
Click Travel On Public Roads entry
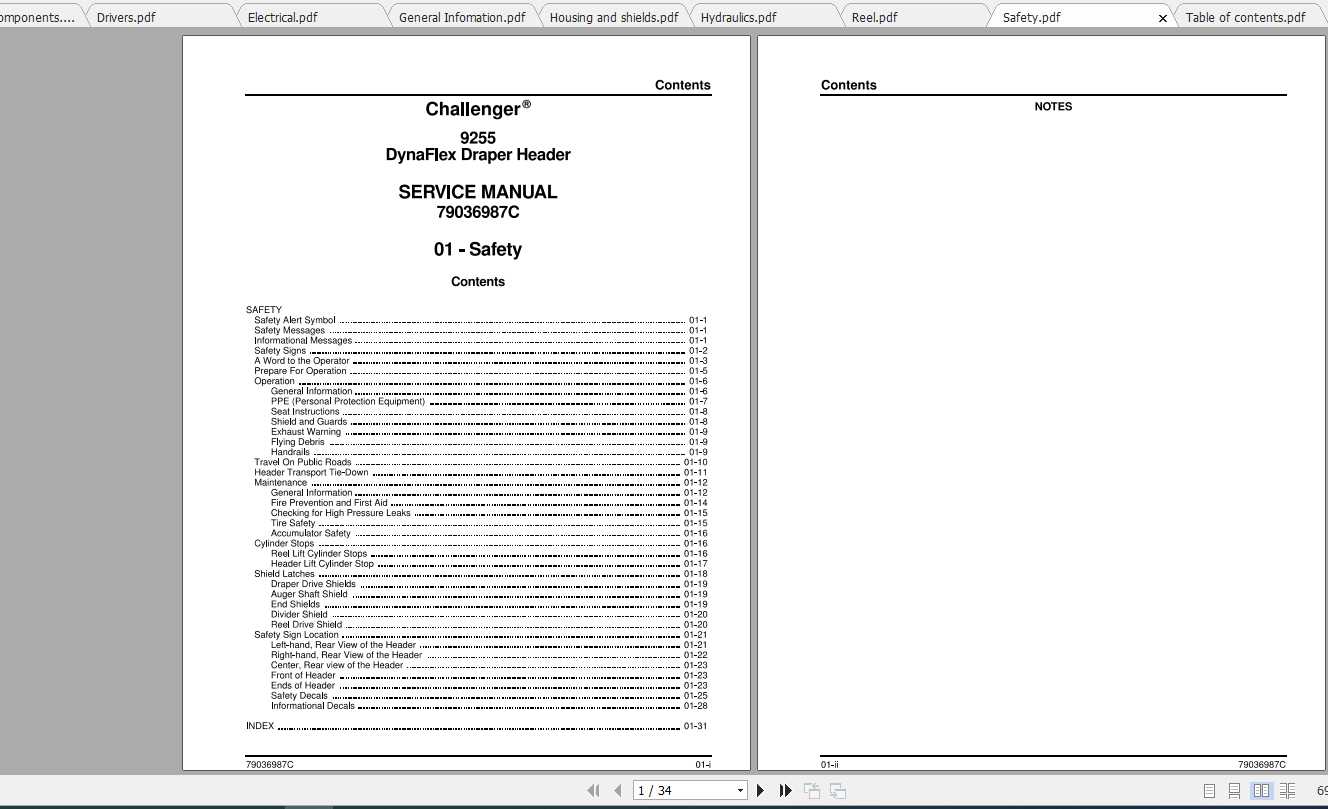click(x=480, y=462)
